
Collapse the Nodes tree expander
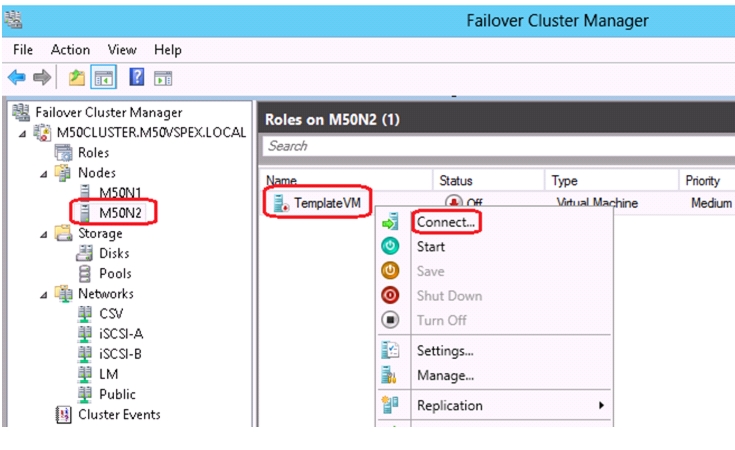click(44, 174)
